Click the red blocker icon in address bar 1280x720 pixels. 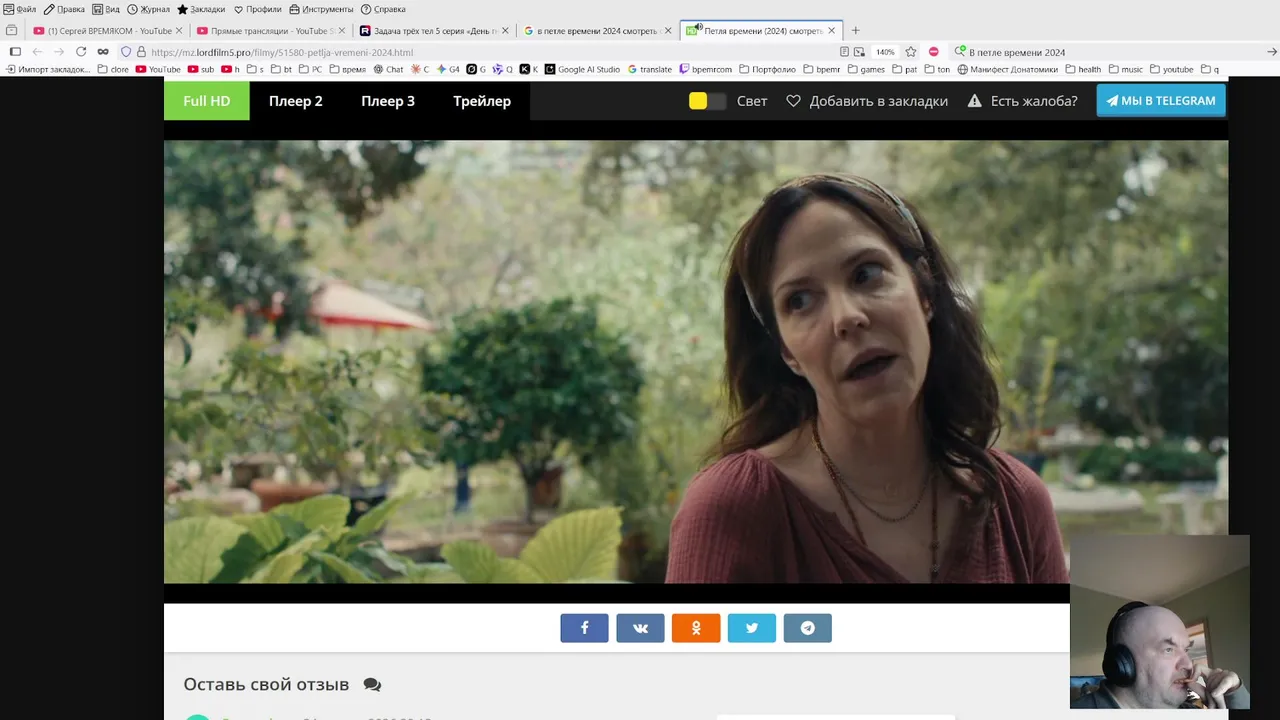click(x=933, y=52)
